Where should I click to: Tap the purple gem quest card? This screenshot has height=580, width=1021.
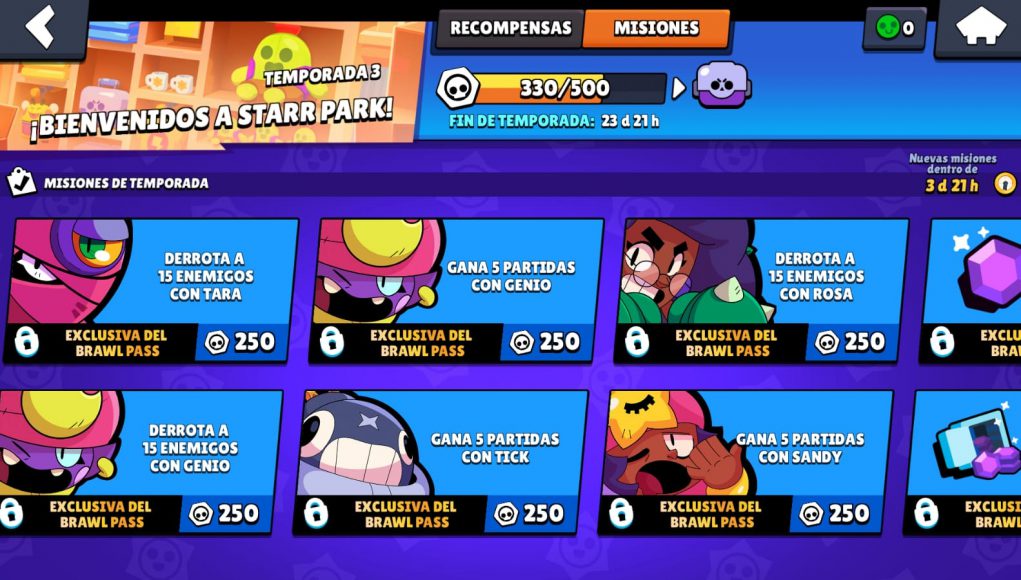pyautogui.click(x=970, y=290)
